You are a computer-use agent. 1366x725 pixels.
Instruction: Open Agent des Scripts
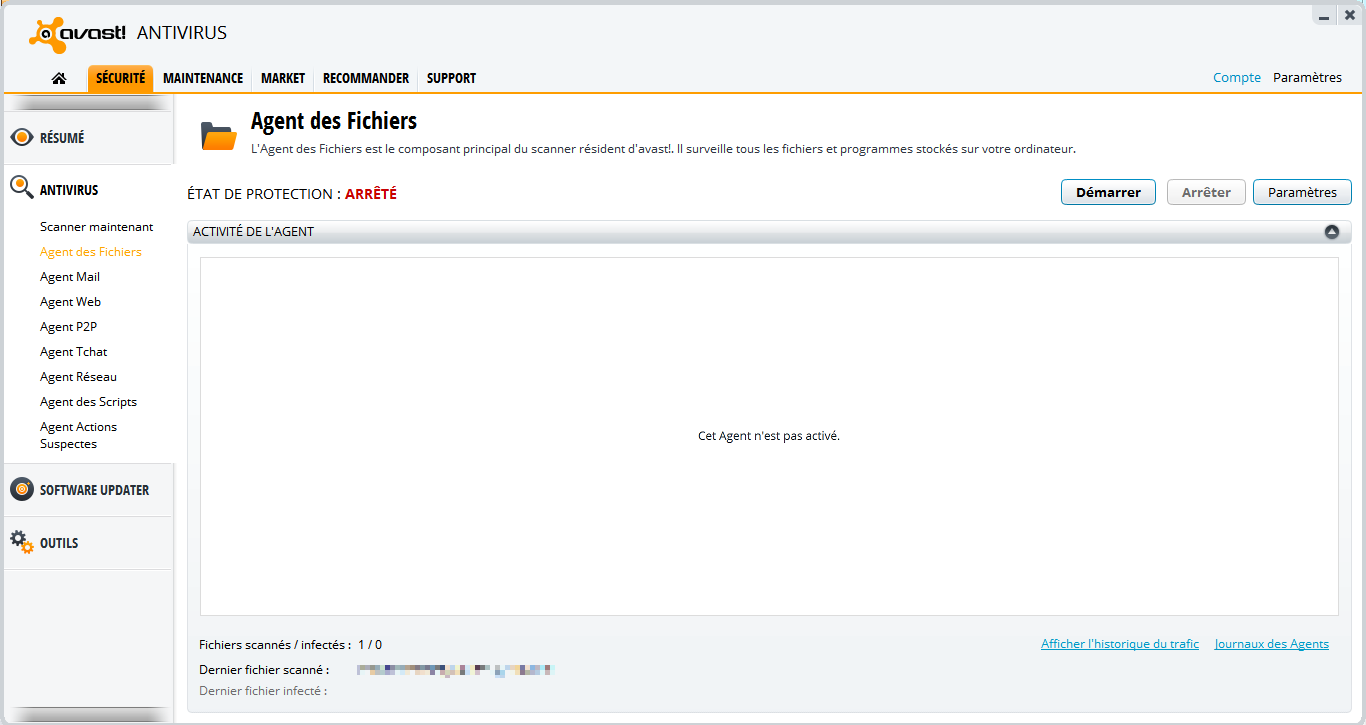coord(88,402)
